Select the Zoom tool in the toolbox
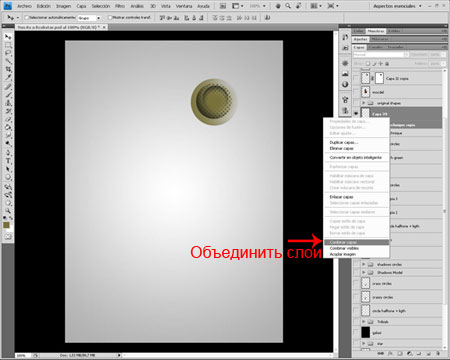The width and height of the screenshot is (450, 360). (x=8, y=211)
